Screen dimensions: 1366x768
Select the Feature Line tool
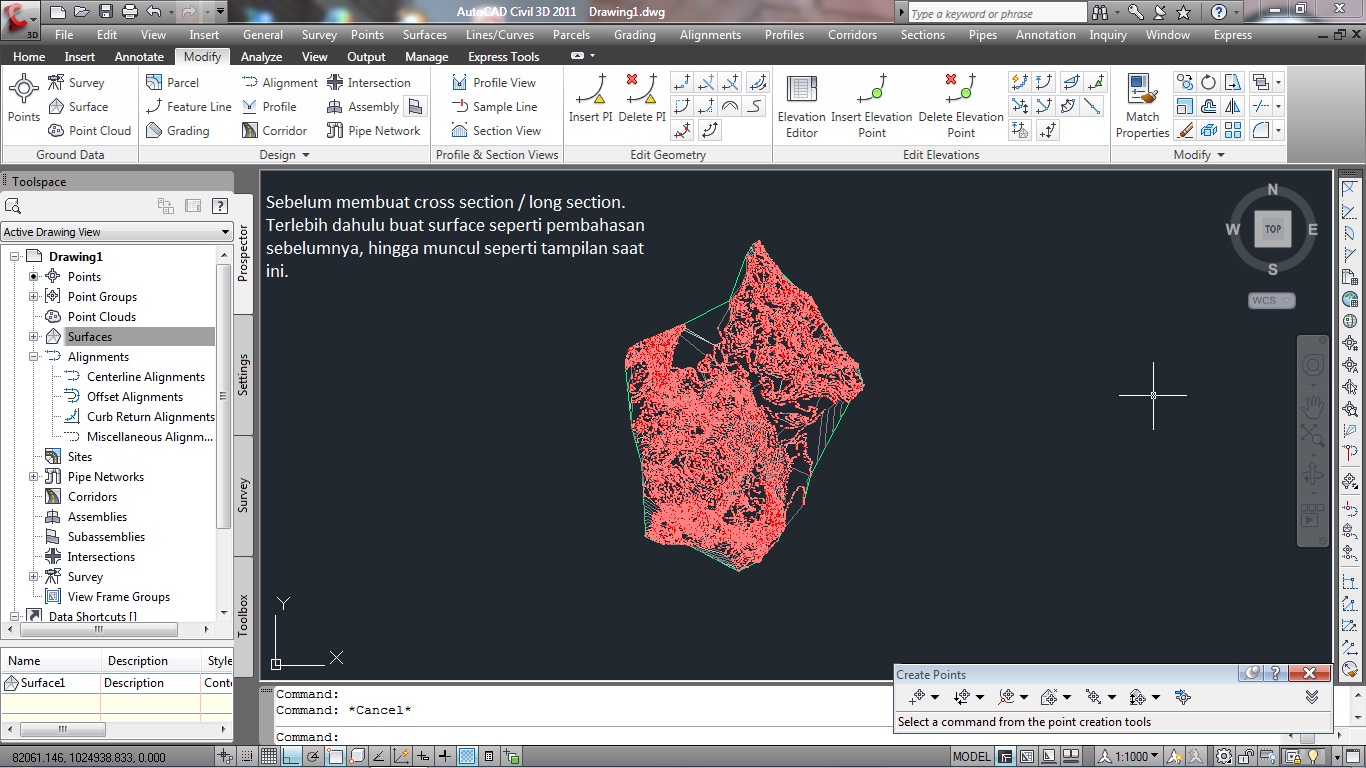188,107
